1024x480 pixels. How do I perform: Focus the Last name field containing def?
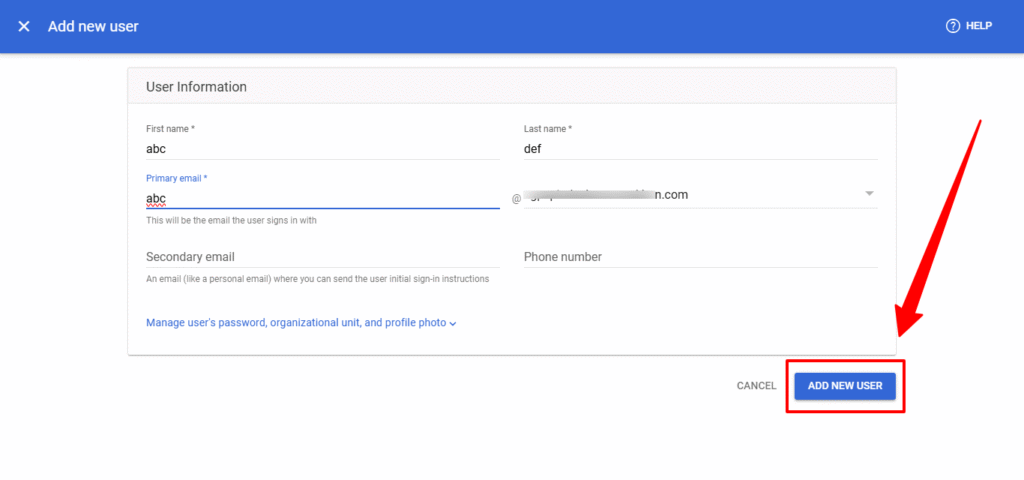pyautogui.click(x=700, y=148)
